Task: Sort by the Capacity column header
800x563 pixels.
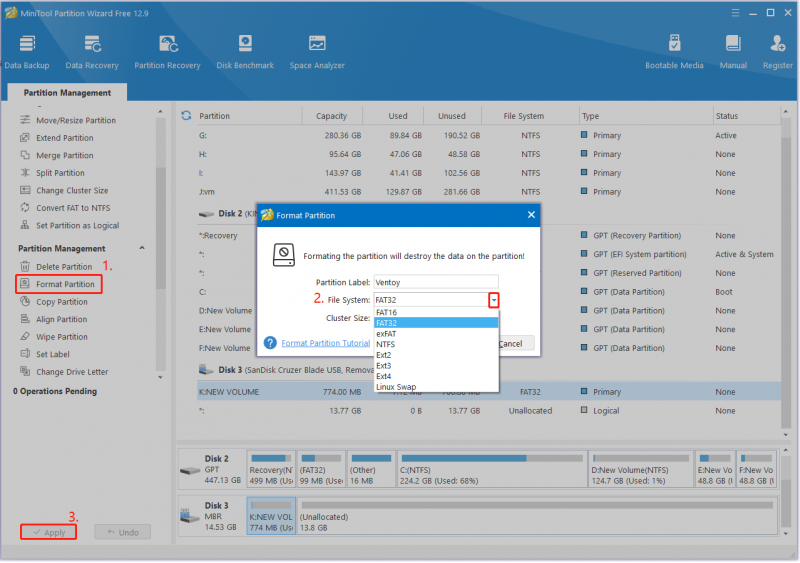Action: tap(332, 116)
